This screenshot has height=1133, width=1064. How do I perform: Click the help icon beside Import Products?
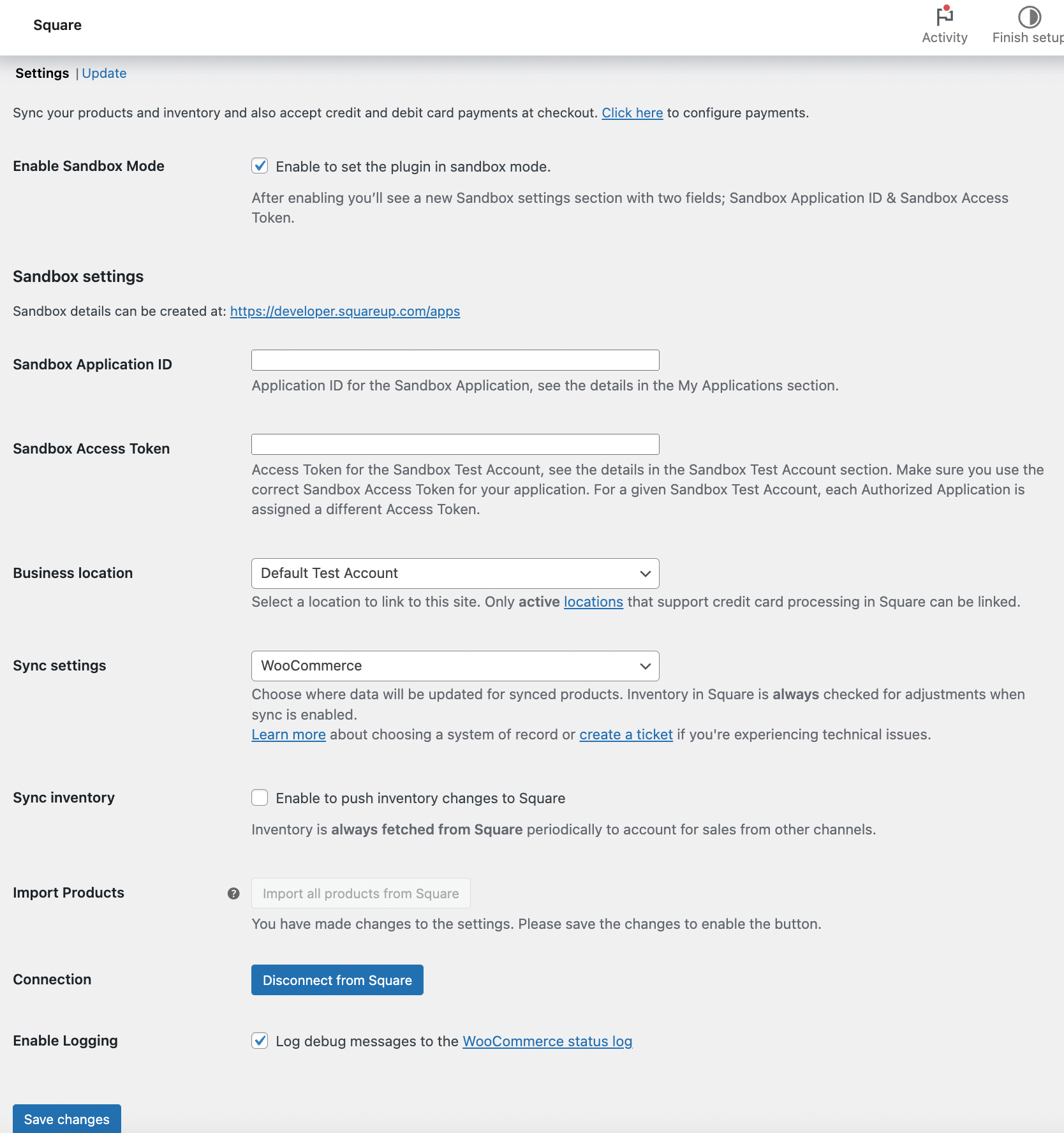point(233,893)
